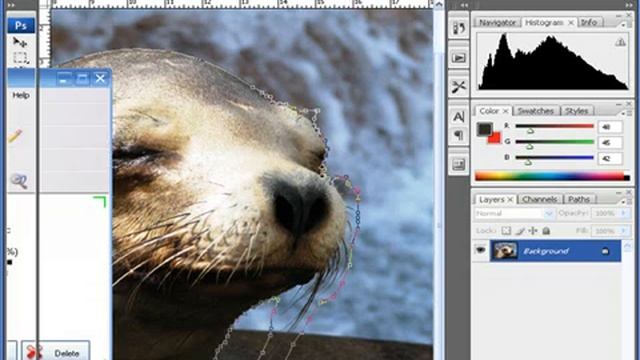
Task: Close the Layers tab with its X
Action: 510,200
